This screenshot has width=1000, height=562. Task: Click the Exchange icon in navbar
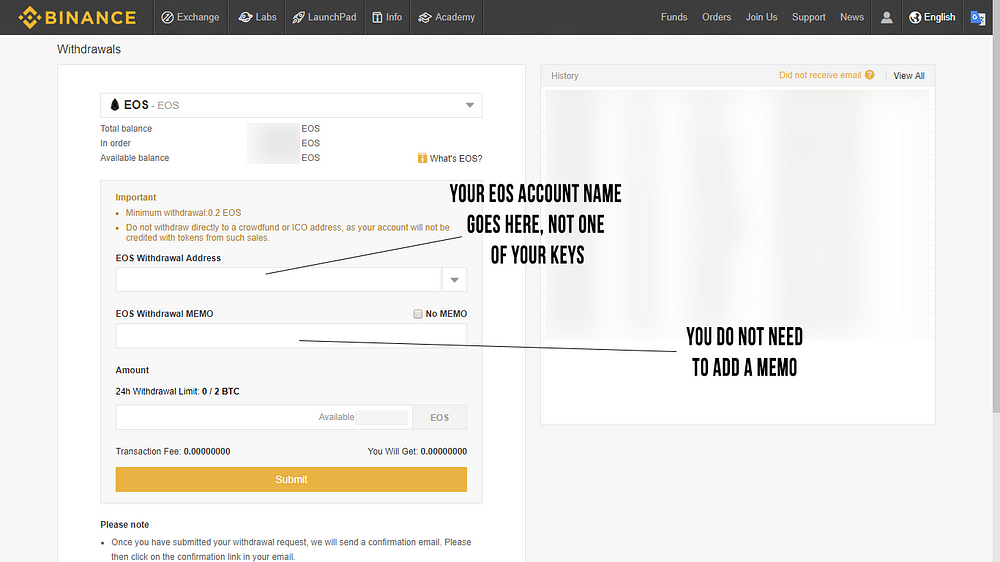pos(167,17)
